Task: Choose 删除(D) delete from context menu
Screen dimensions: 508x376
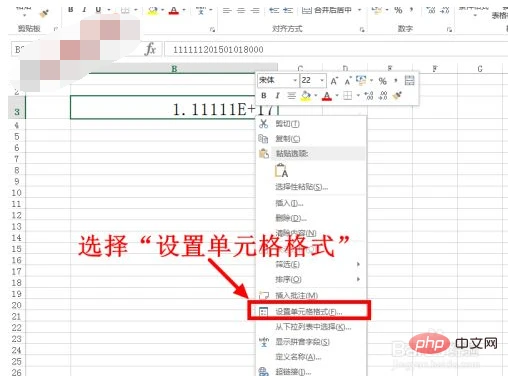Action: tap(311, 218)
